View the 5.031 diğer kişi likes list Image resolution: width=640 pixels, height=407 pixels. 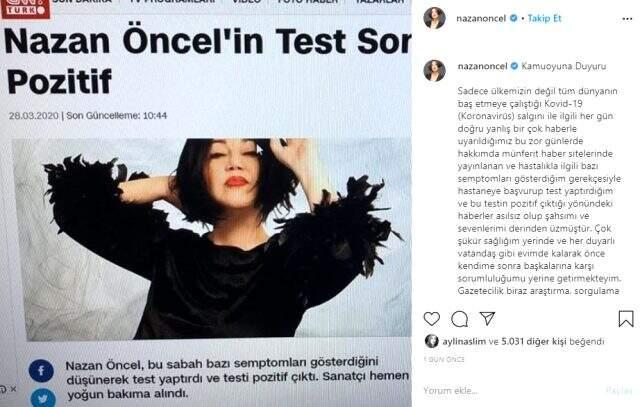click(x=534, y=341)
